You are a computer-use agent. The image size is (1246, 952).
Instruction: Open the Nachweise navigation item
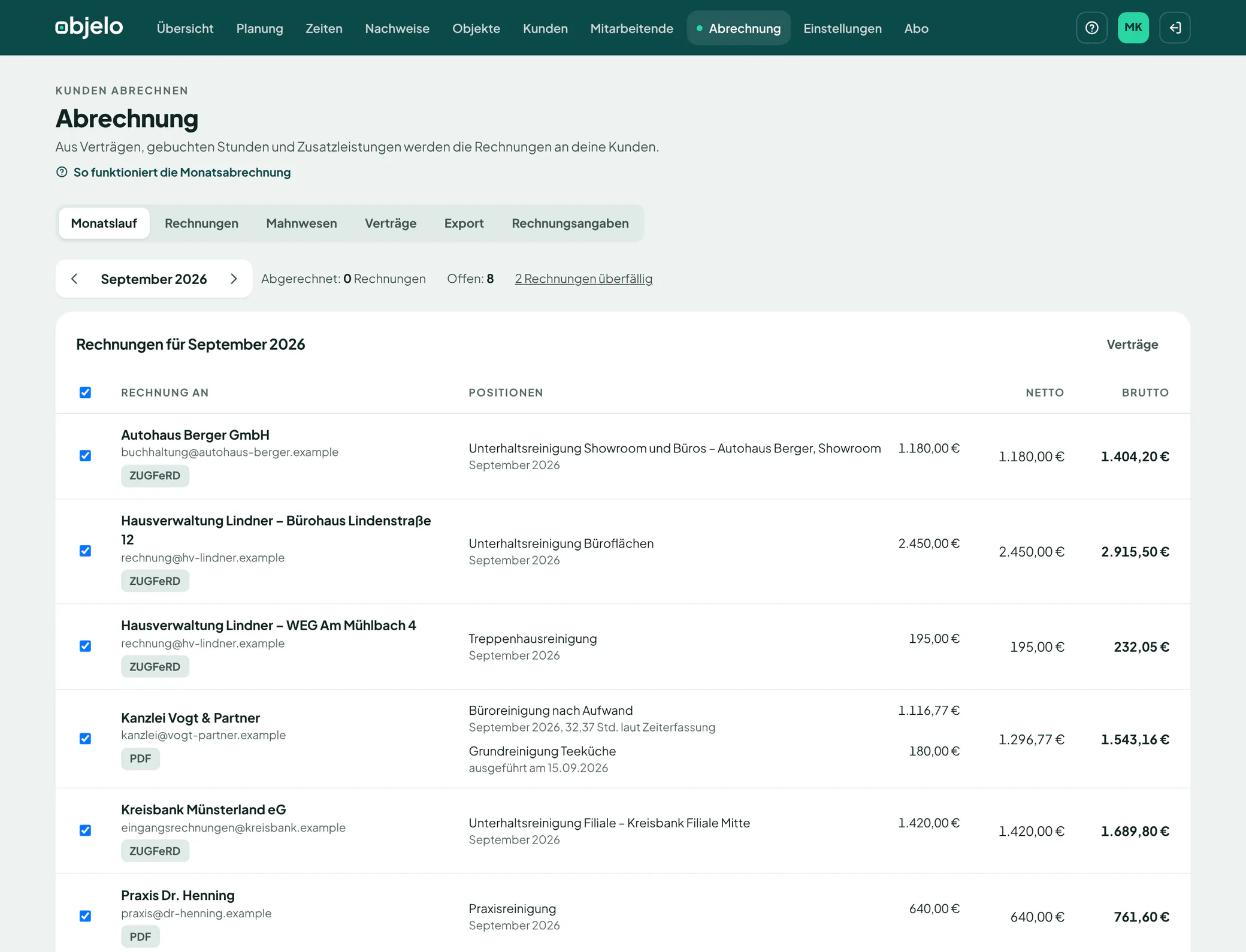point(397,28)
